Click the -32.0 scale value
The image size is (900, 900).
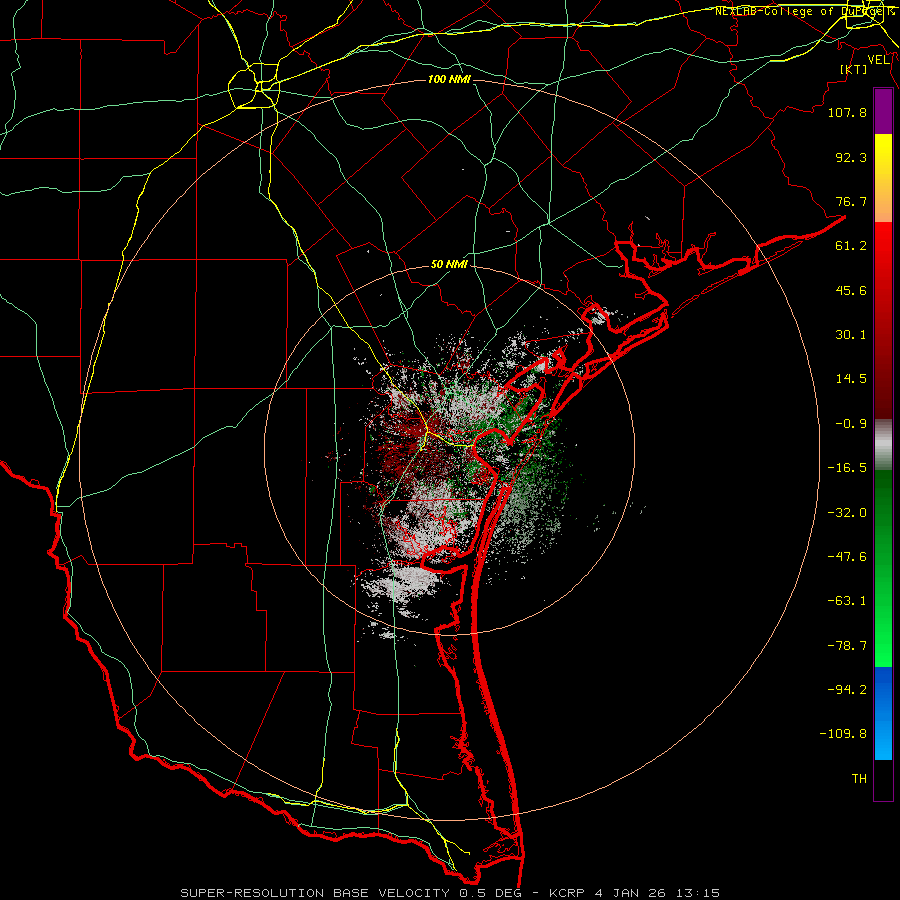tap(847, 513)
